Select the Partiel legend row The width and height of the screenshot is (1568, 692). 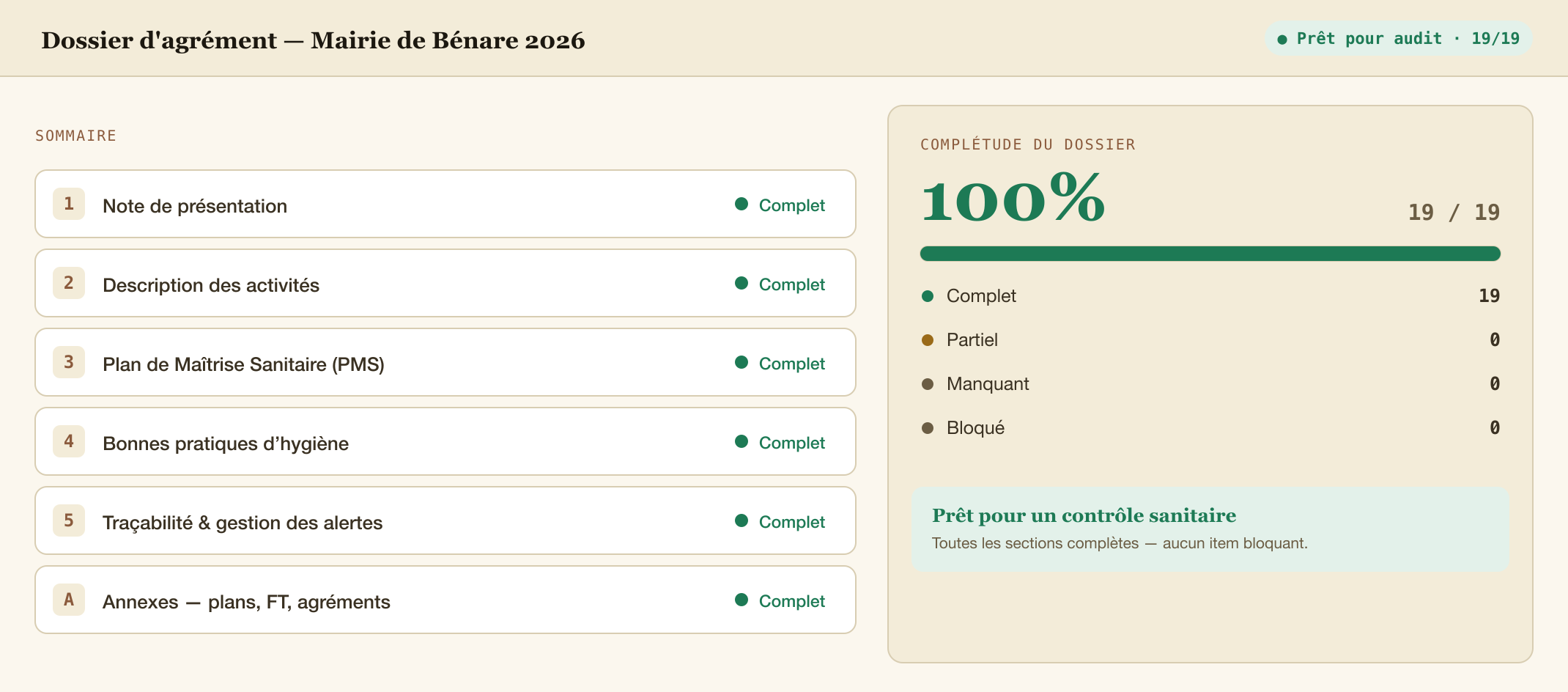coord(1210,340)
